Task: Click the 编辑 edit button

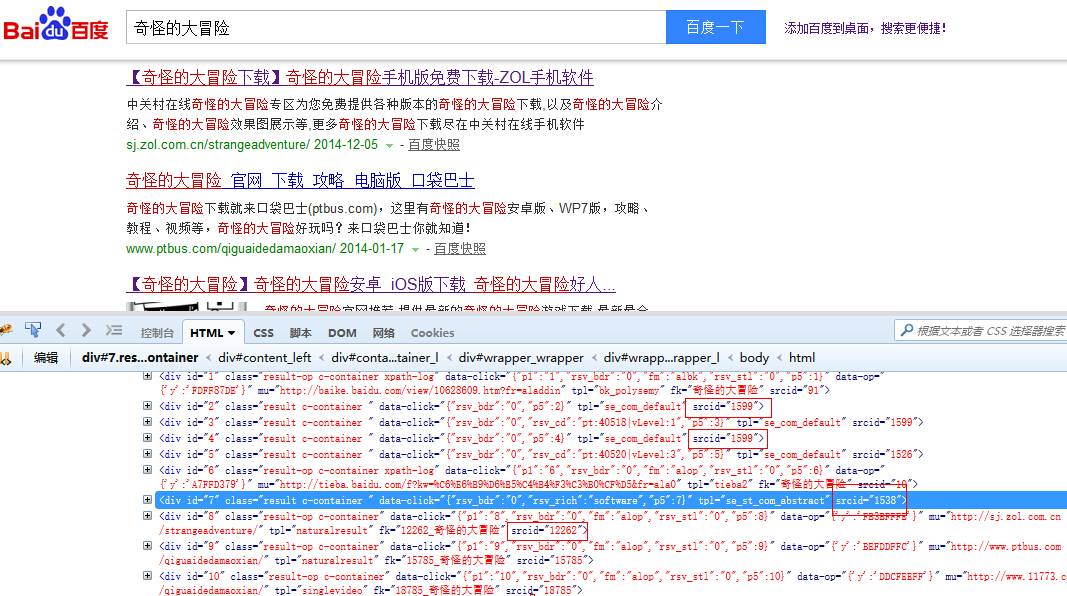Action: click(46, 357)
